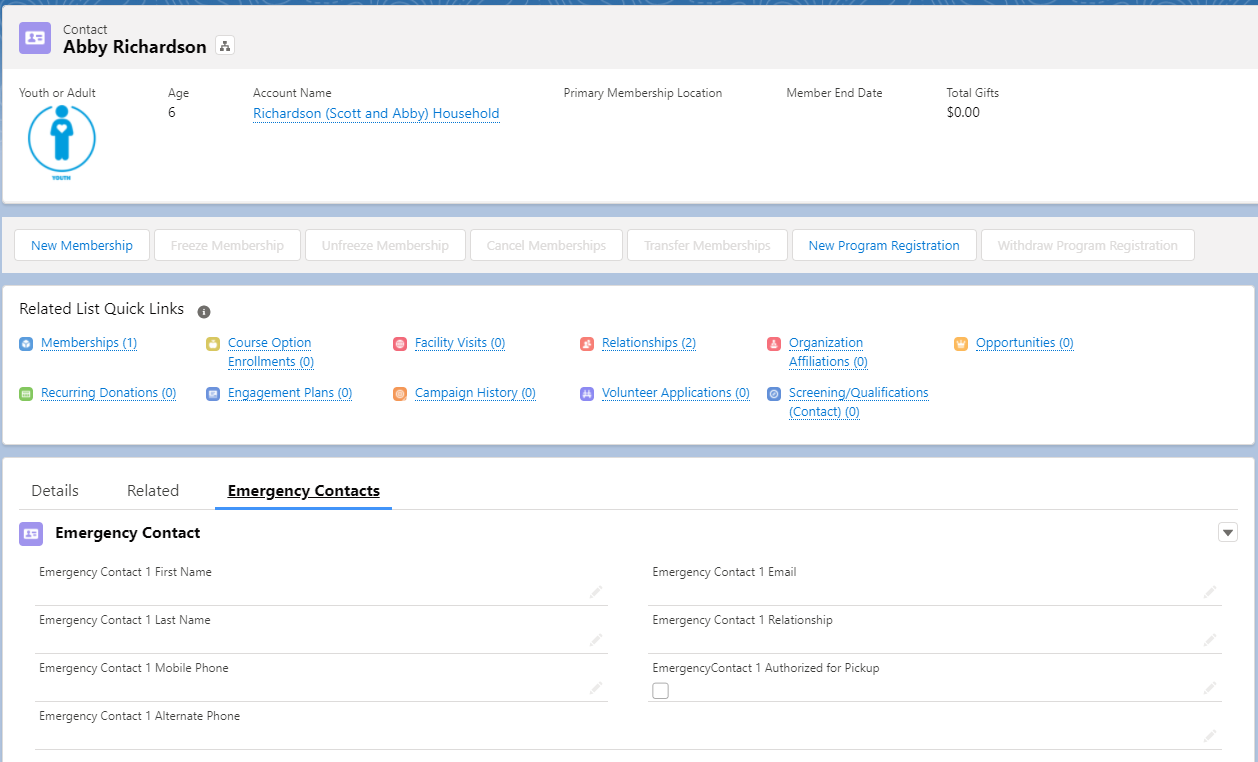The image size is (1258, 762).
Task: Edit Emergency Contact 1 First Name with pencil icon
Action: click(596, 592)
